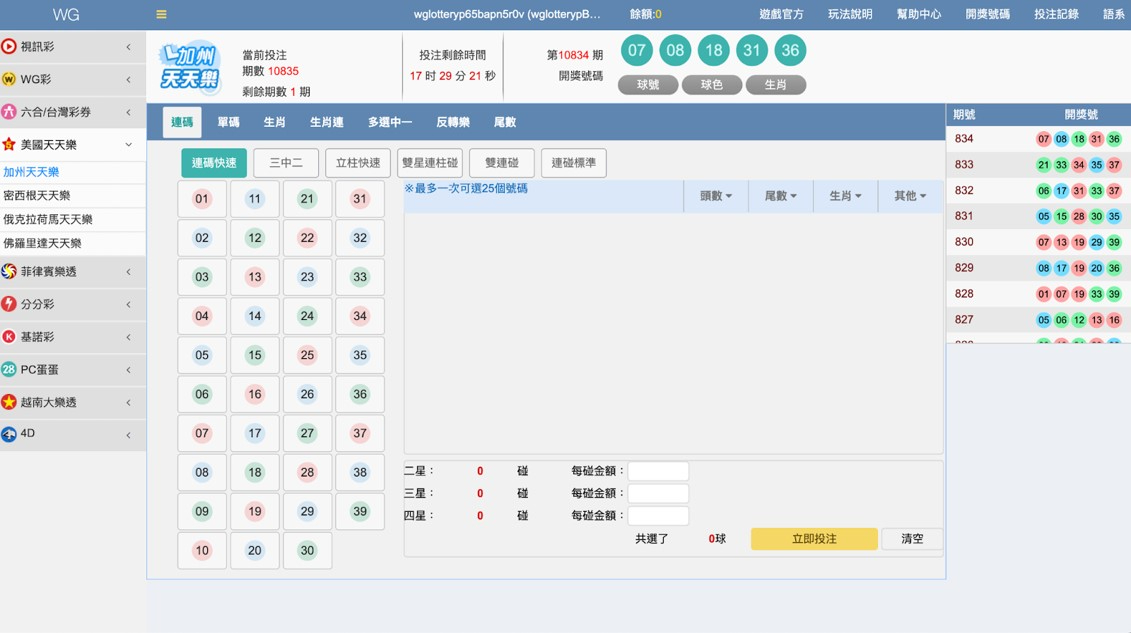Click the 分分彩 lightning icon
The width and height of the screenshot is (1131, 633).
[x=9, y=304]
